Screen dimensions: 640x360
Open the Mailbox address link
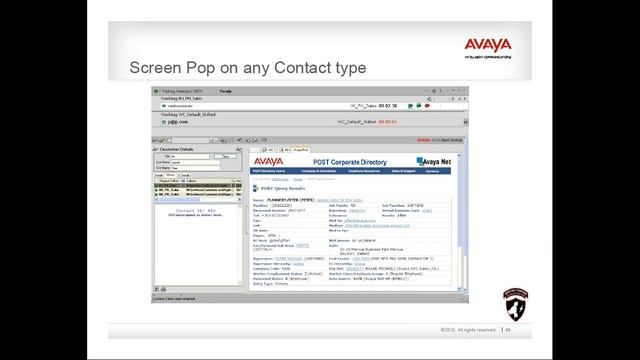tap(377, 226)
